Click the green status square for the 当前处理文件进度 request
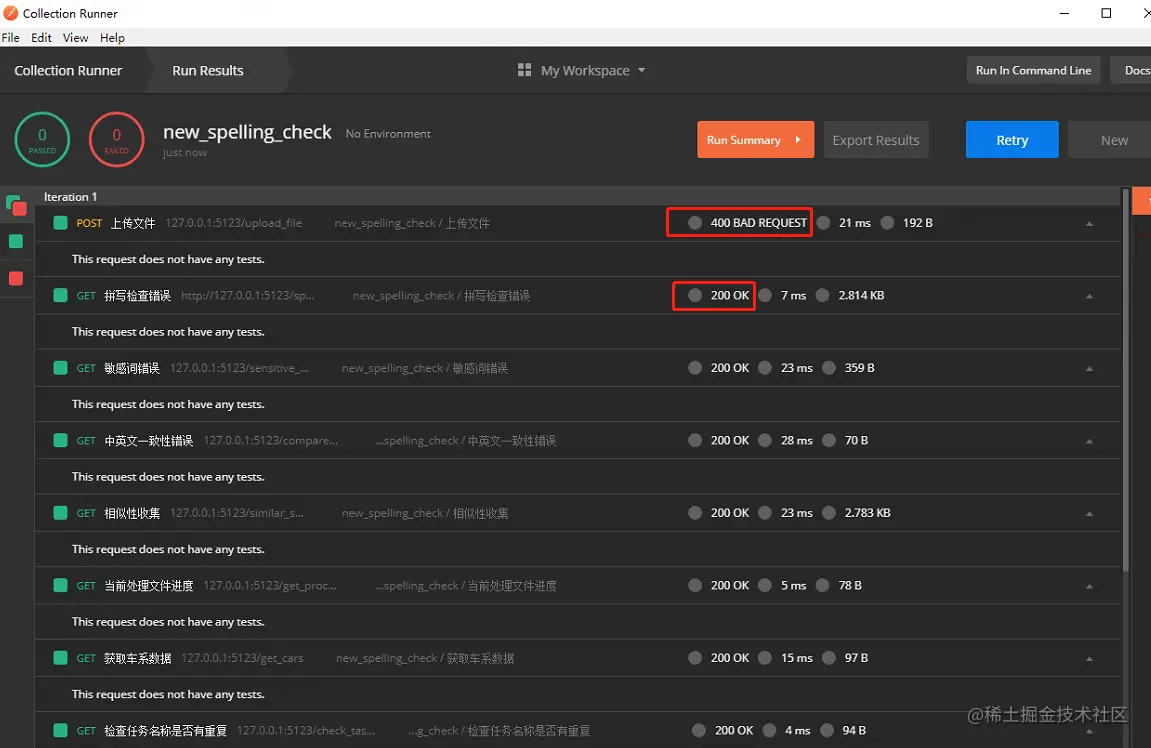Viewport: 1151px width, 748px height. pos(60,585)
